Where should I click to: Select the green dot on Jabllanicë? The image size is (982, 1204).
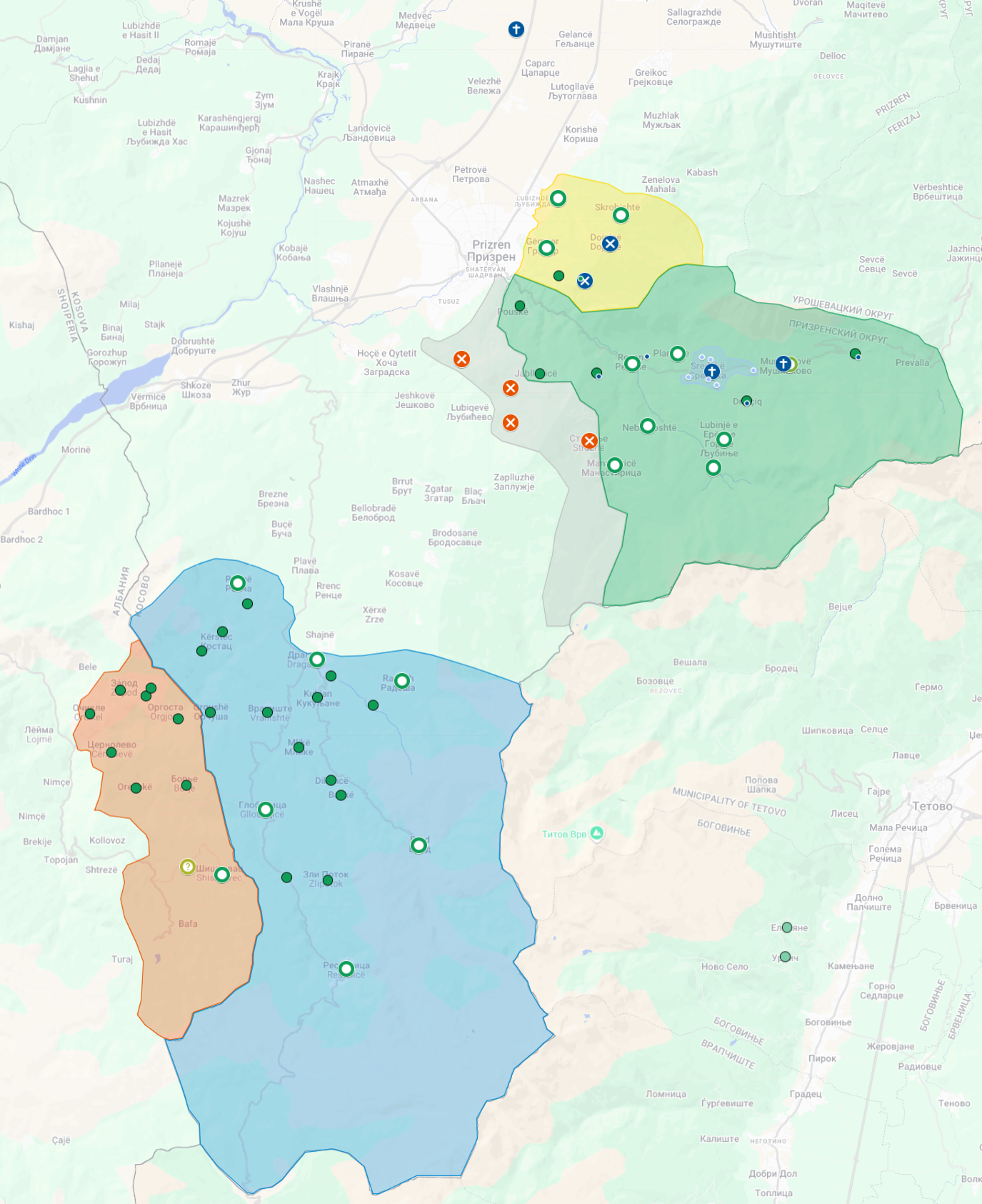(x=540, y=374)
